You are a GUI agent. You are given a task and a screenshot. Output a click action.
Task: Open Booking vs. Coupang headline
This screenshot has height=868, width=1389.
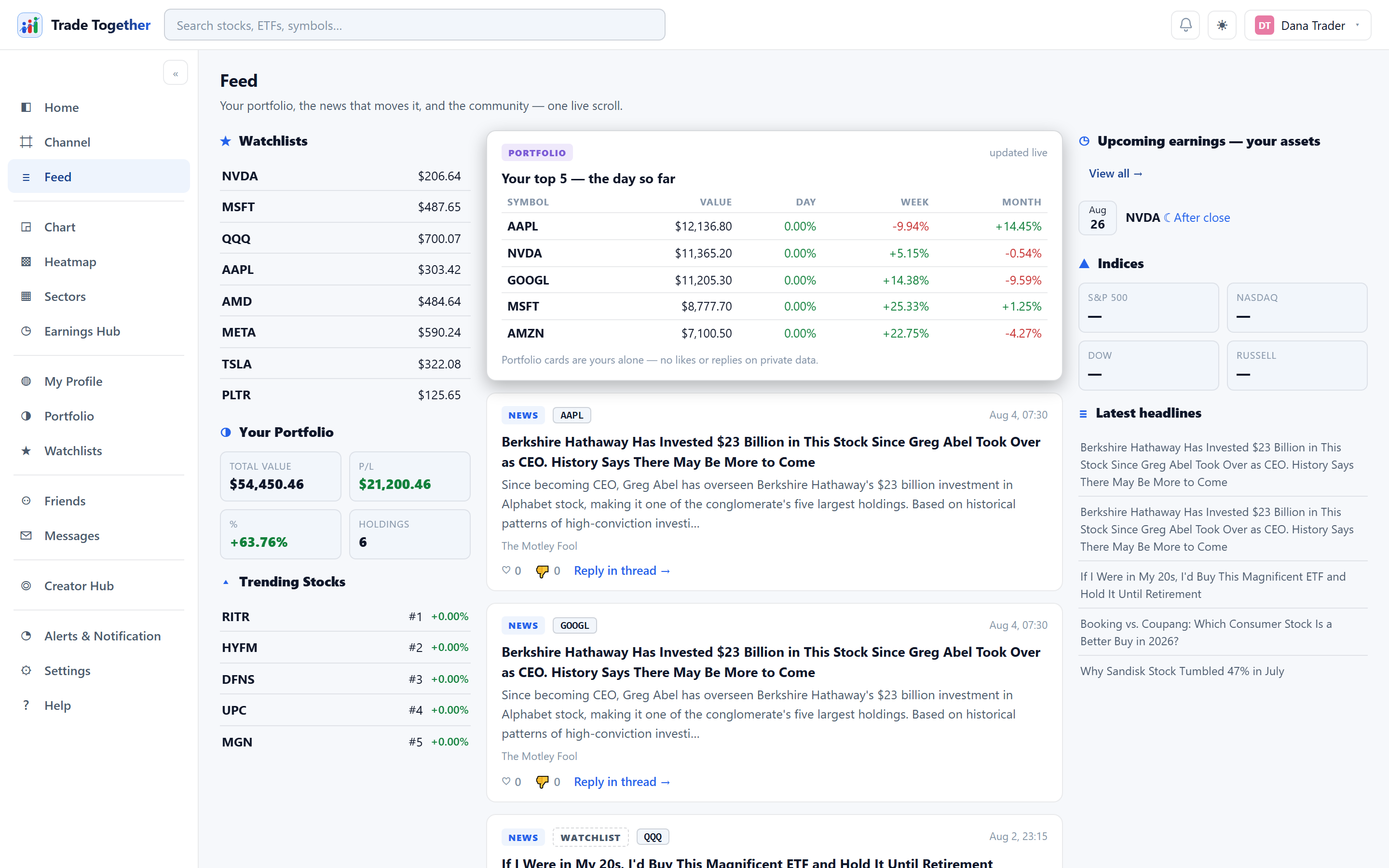point(1223,632)
